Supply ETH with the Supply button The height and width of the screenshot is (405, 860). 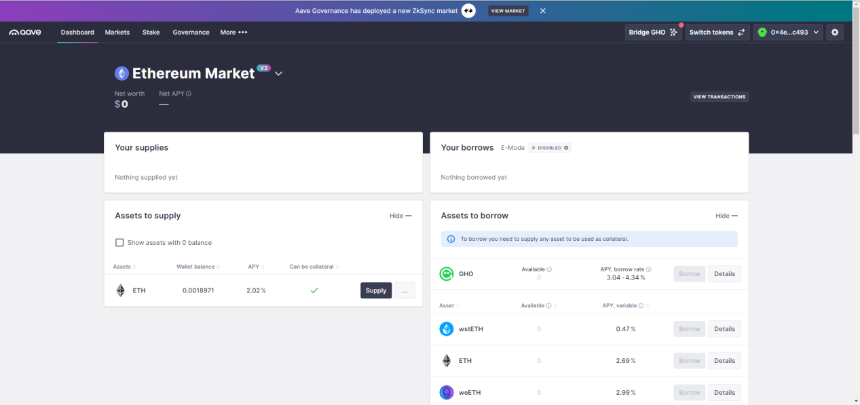(376, 290)
